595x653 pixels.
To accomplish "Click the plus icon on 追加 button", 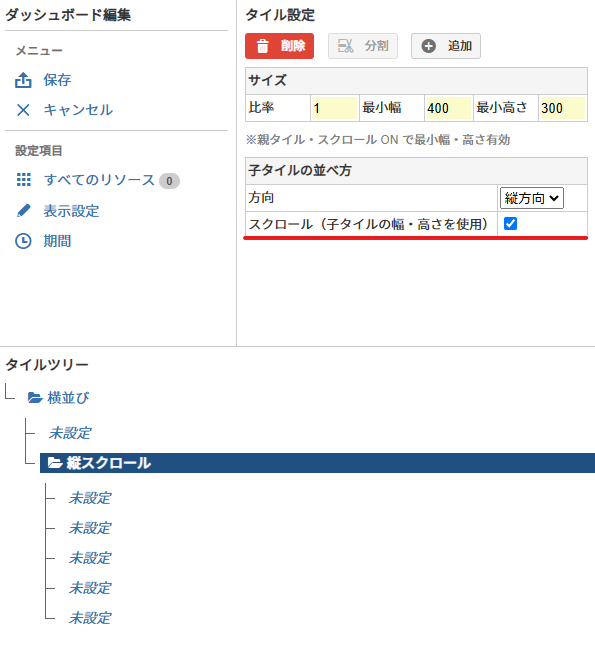I will tap(428, 46).
